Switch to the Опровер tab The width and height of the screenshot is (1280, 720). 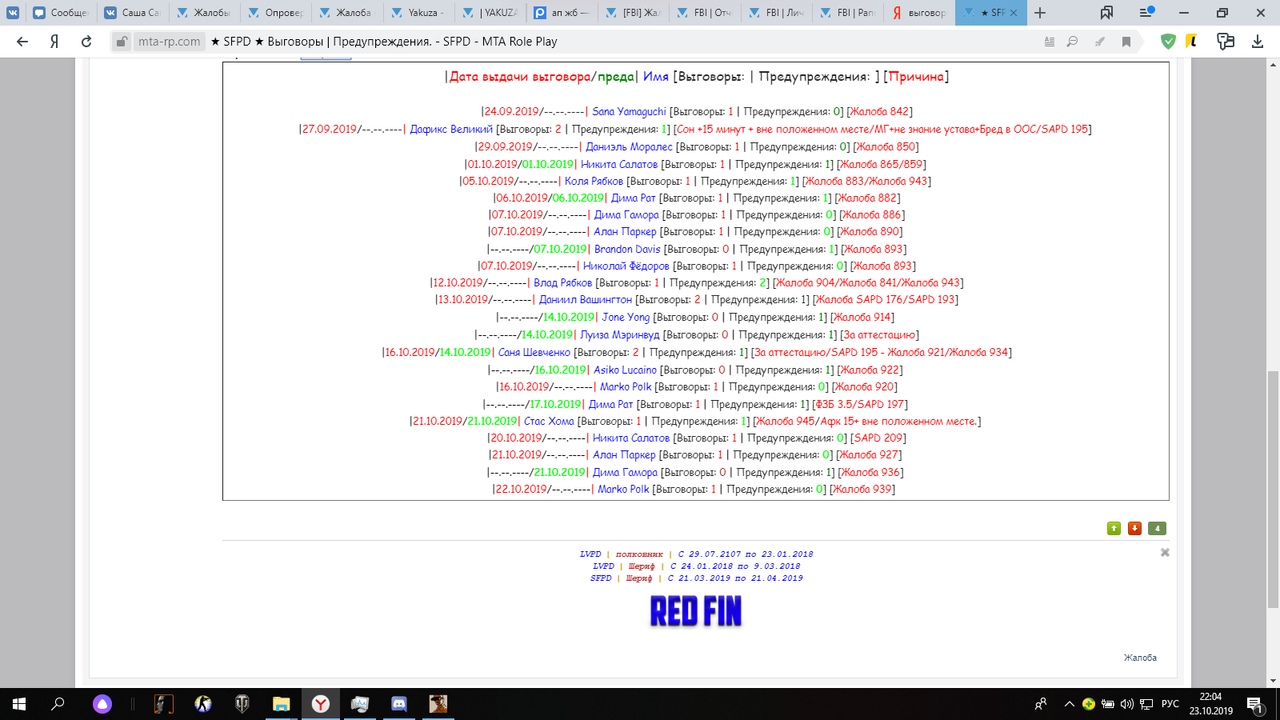tap(274, 13)
